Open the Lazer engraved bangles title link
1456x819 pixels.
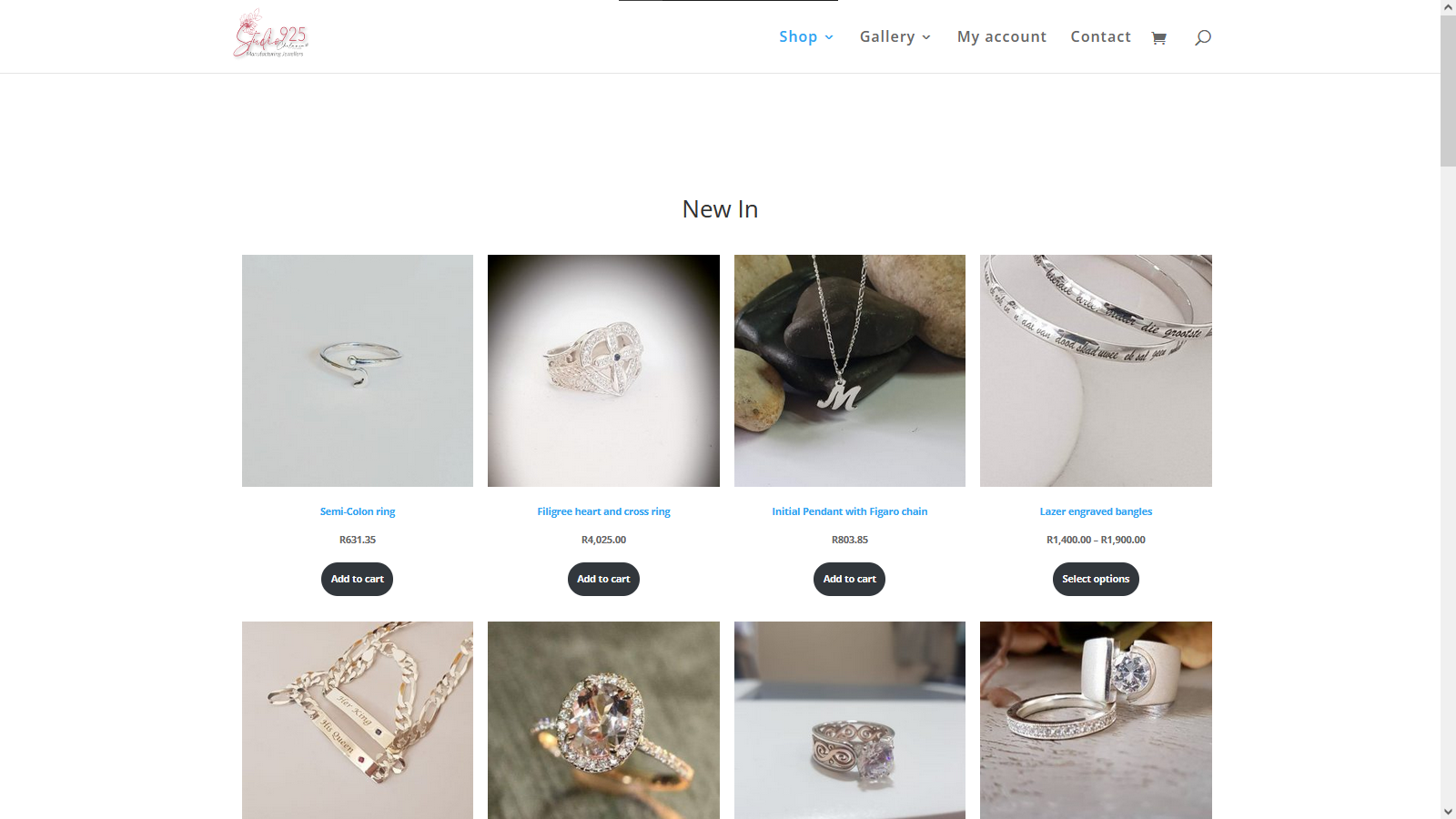[x=1096, y=511]
